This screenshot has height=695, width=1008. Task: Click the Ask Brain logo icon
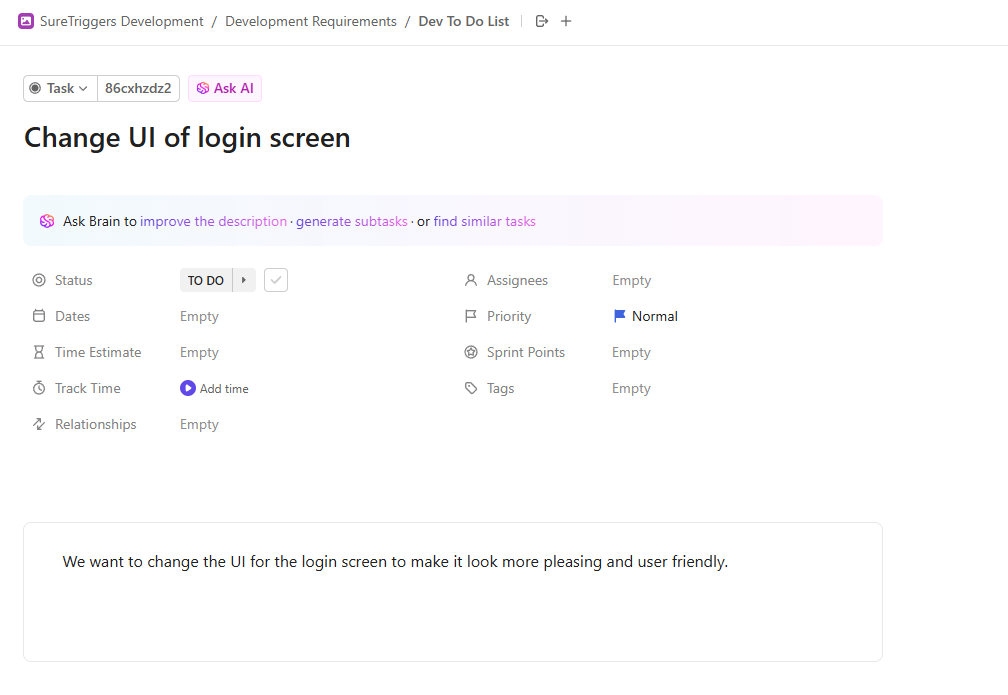(47, 221)
